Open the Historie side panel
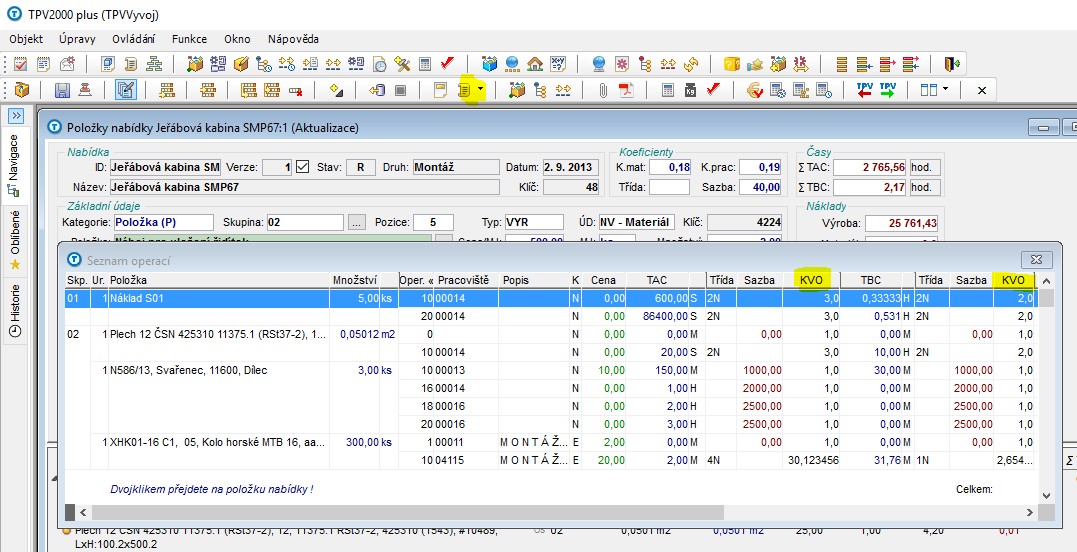This screenshot has width=1077, height=552. point(15,308)
